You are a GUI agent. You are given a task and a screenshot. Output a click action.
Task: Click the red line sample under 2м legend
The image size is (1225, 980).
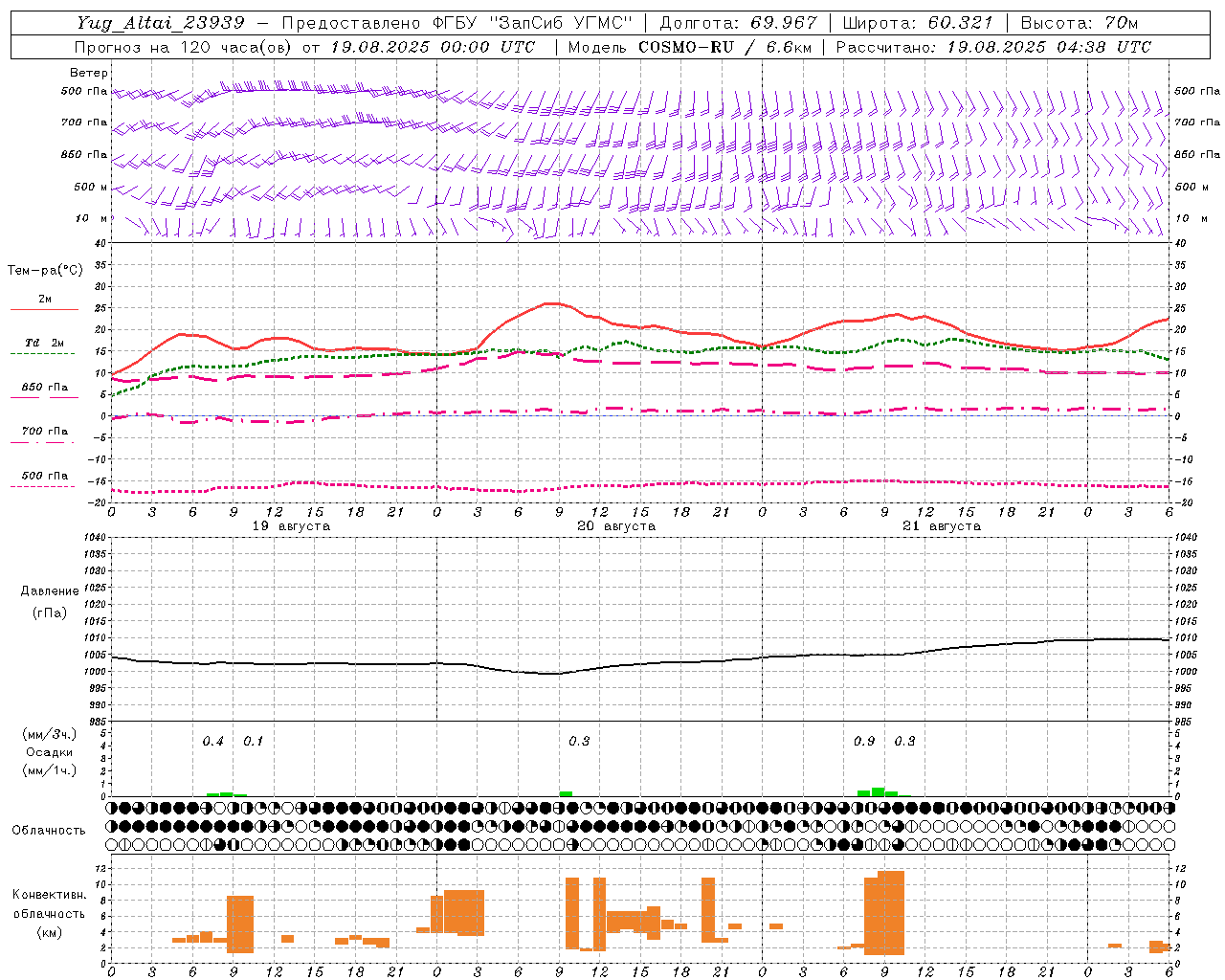[44, 309]
